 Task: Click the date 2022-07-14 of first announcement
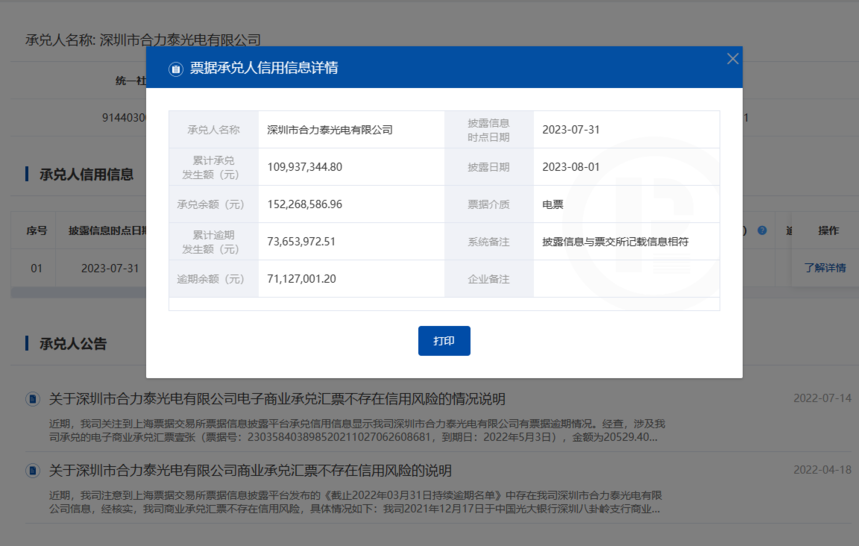click(x=822, y=398)
